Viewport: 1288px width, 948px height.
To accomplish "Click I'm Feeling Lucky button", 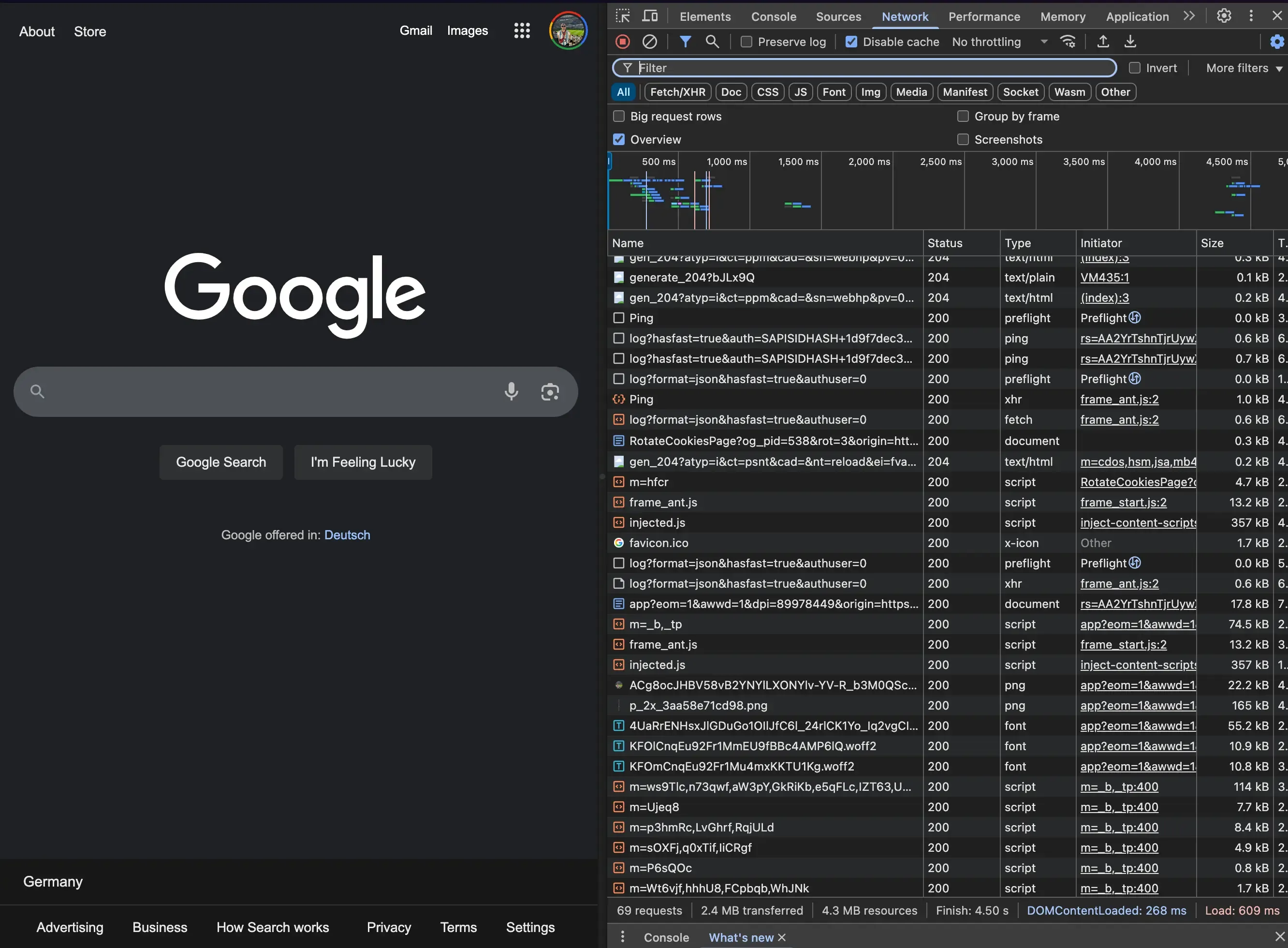I will tap(363, 462).
